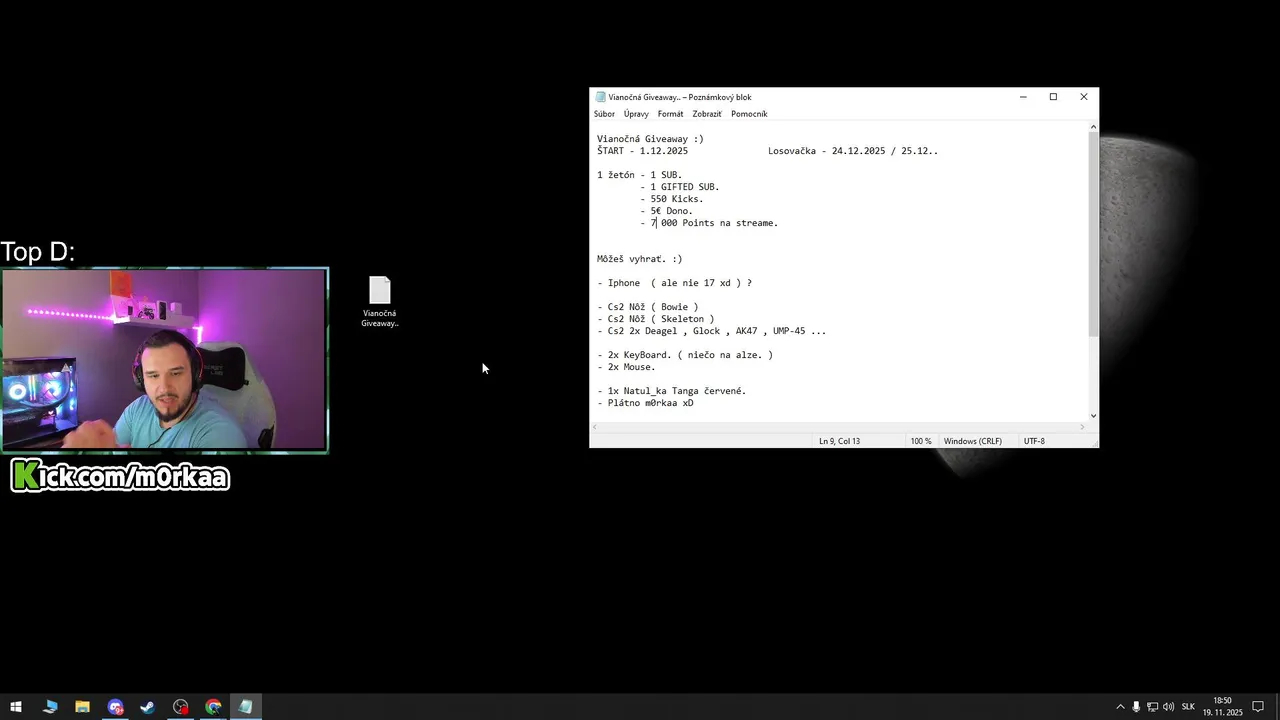Open the Súbor menu in Notepad
1280x720 pixels.
pyautogui.click(x=604, y=114)
